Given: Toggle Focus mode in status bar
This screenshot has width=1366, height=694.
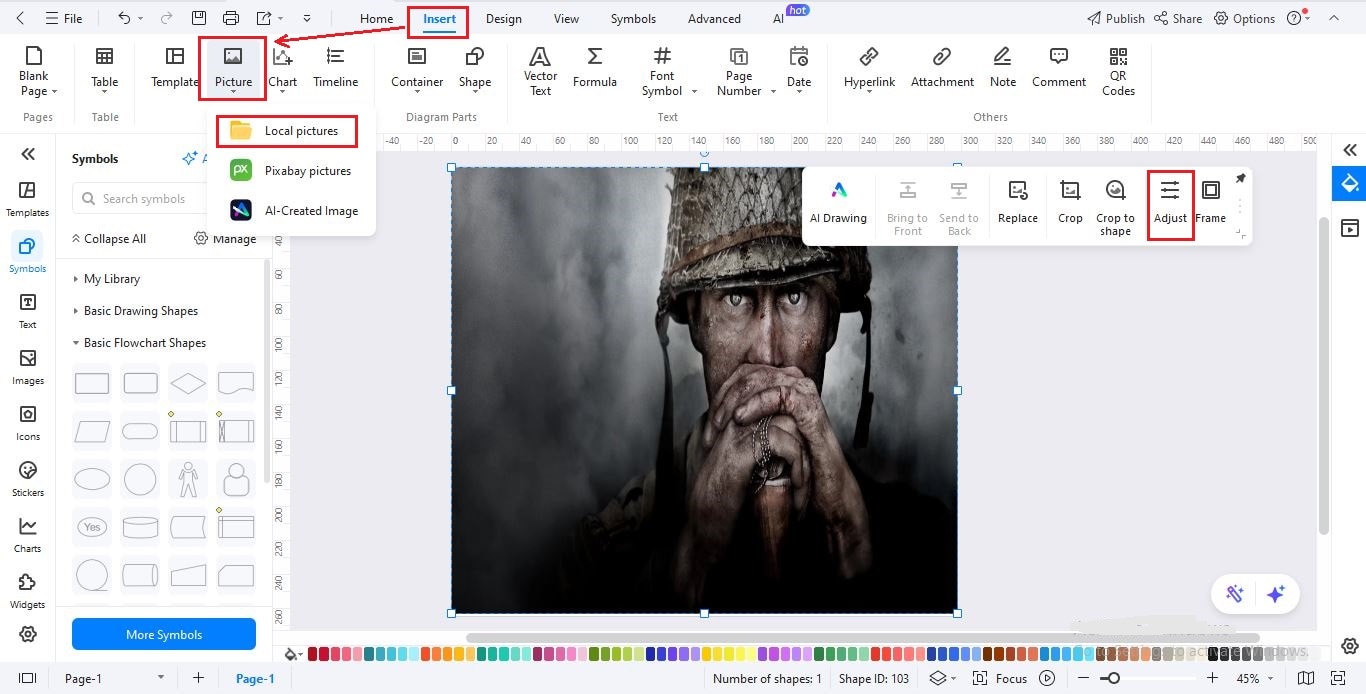Looking at the screenshot, I should point(1000,678).
